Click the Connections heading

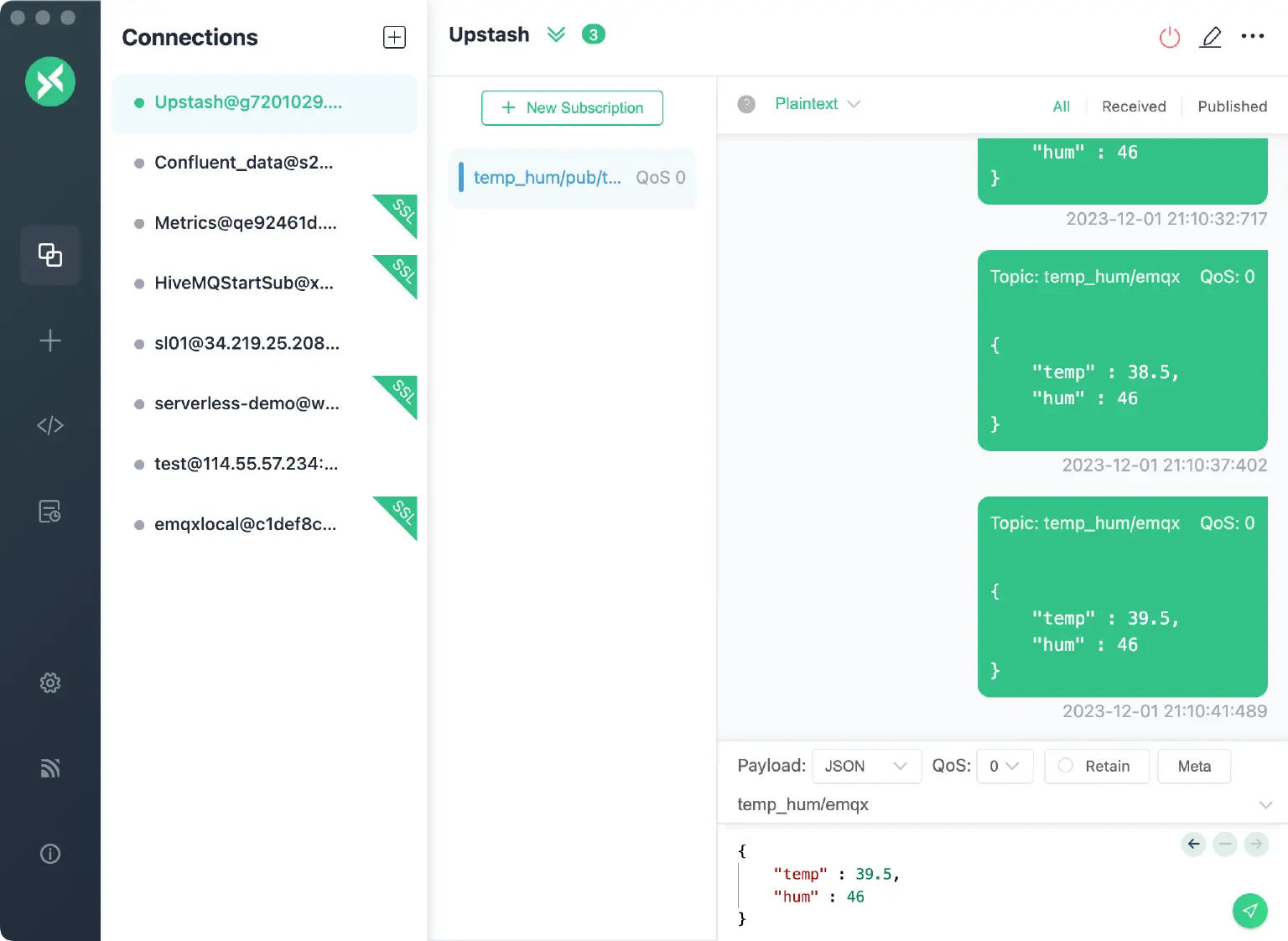coord(190,38)
